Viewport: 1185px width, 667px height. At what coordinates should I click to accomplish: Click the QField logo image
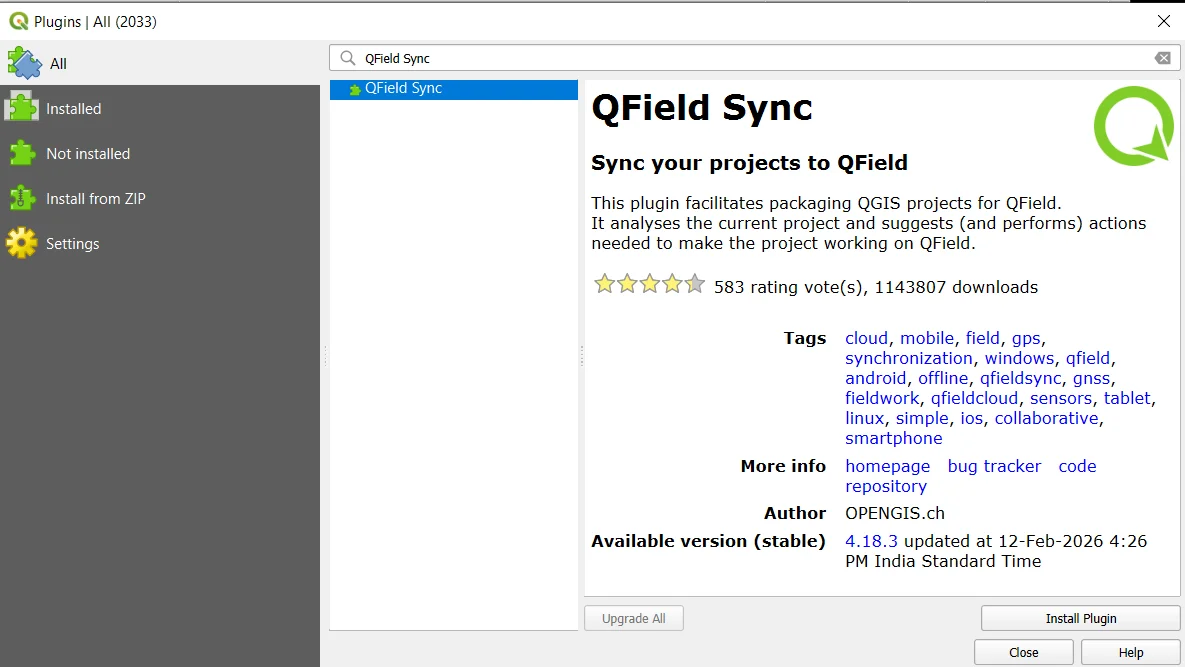1135,127
